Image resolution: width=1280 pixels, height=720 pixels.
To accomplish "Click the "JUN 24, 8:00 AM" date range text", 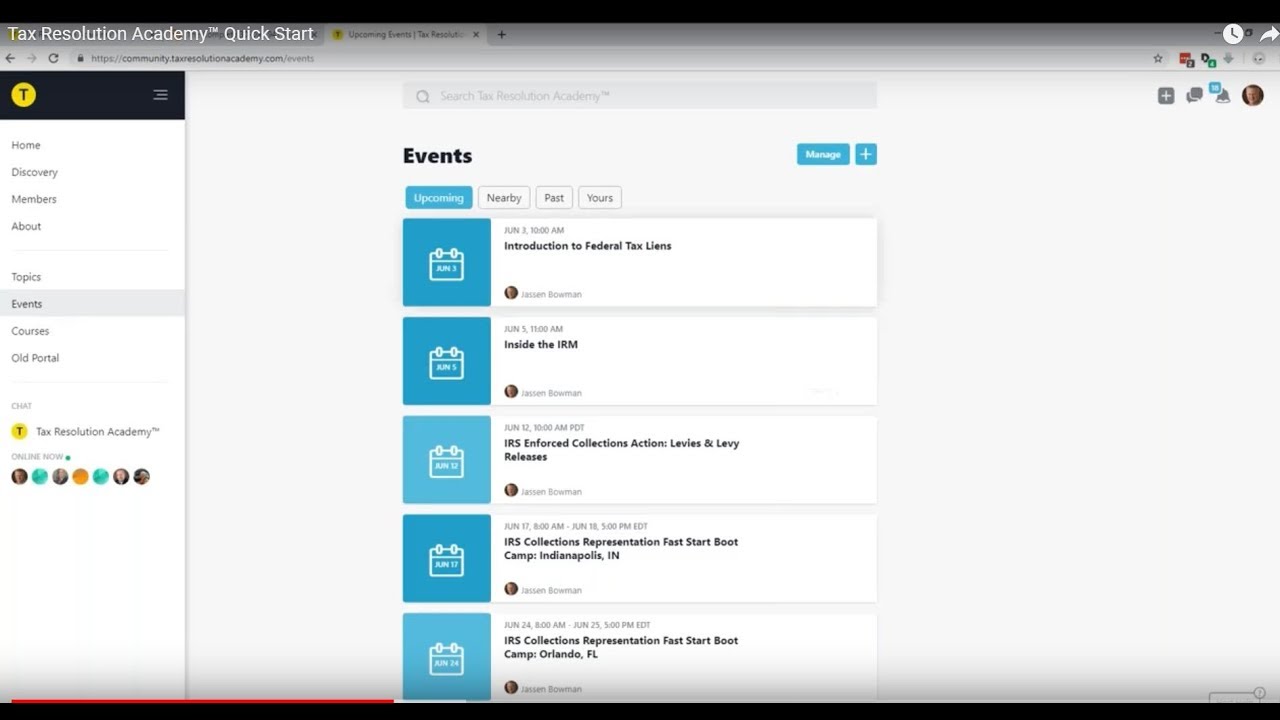I will 577,625.
